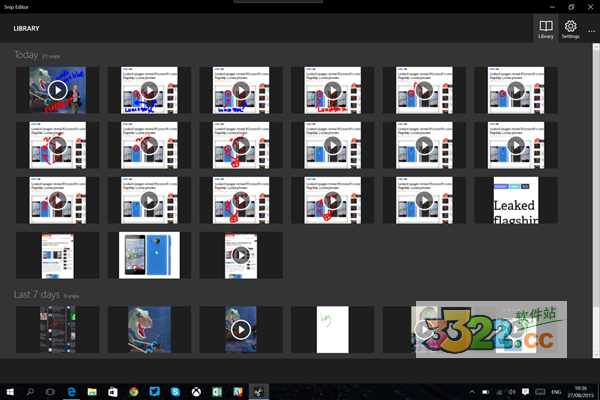Open the Library view
The width and height of the screenshot is (600, 400).
545,29
